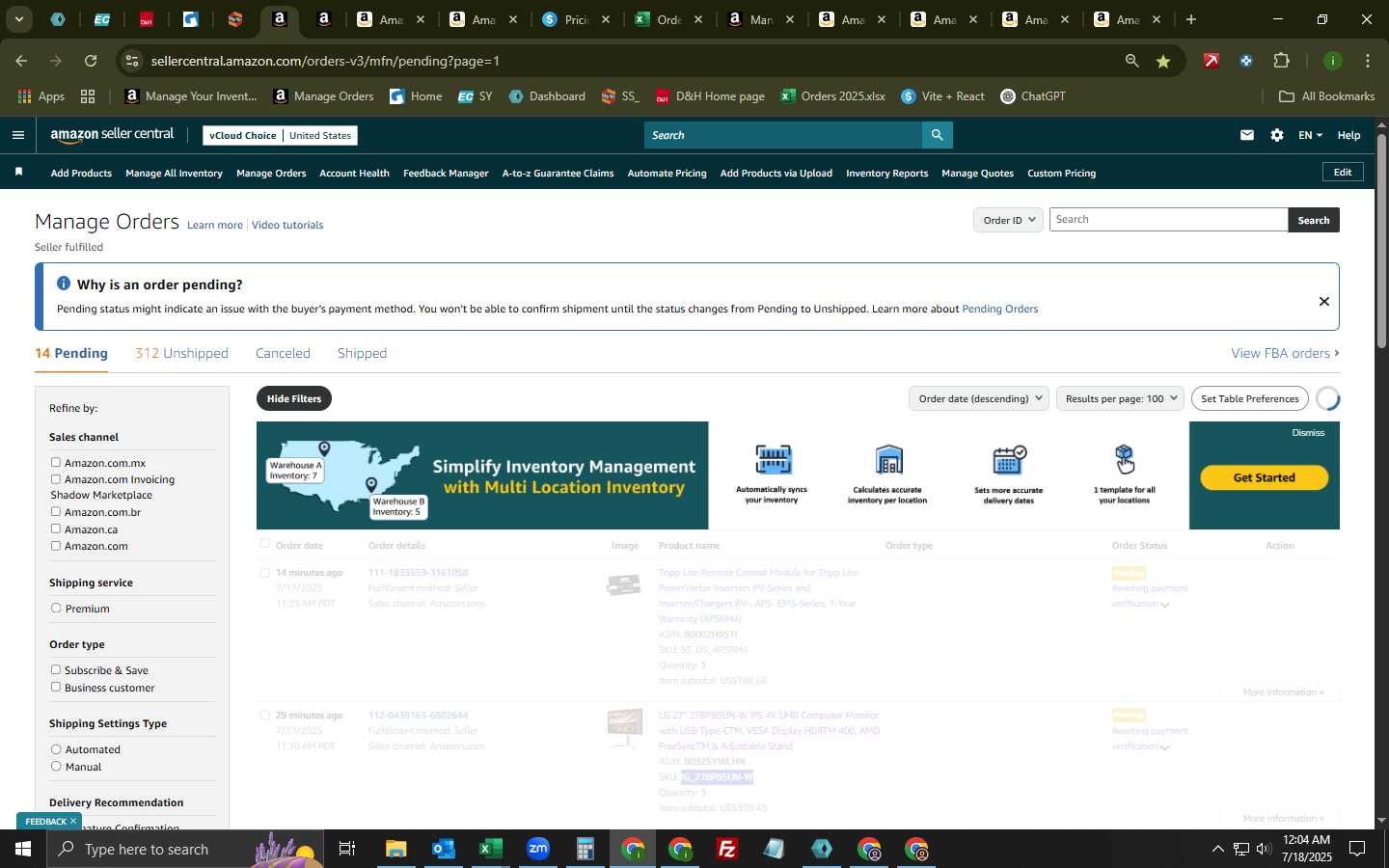Open the Order ID search type dropdown
This screenshot has width=1389, height=868.
(1008, 220)
